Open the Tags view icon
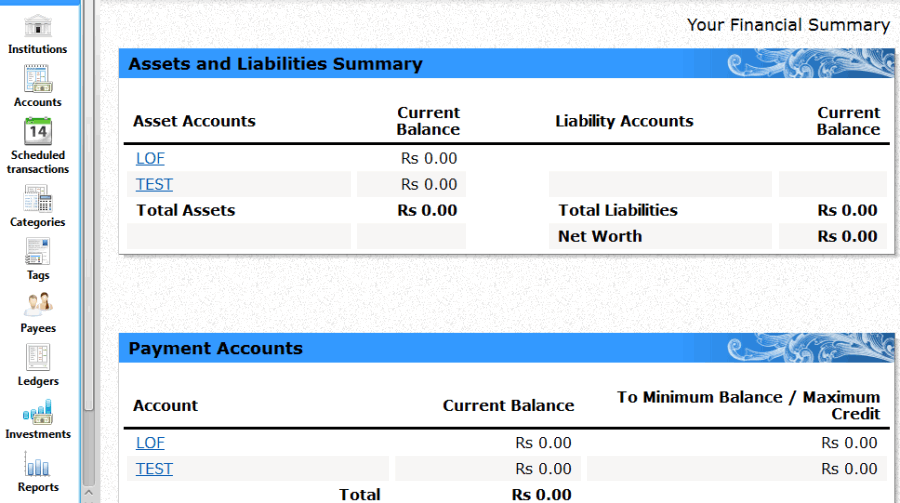 (38, 252)
